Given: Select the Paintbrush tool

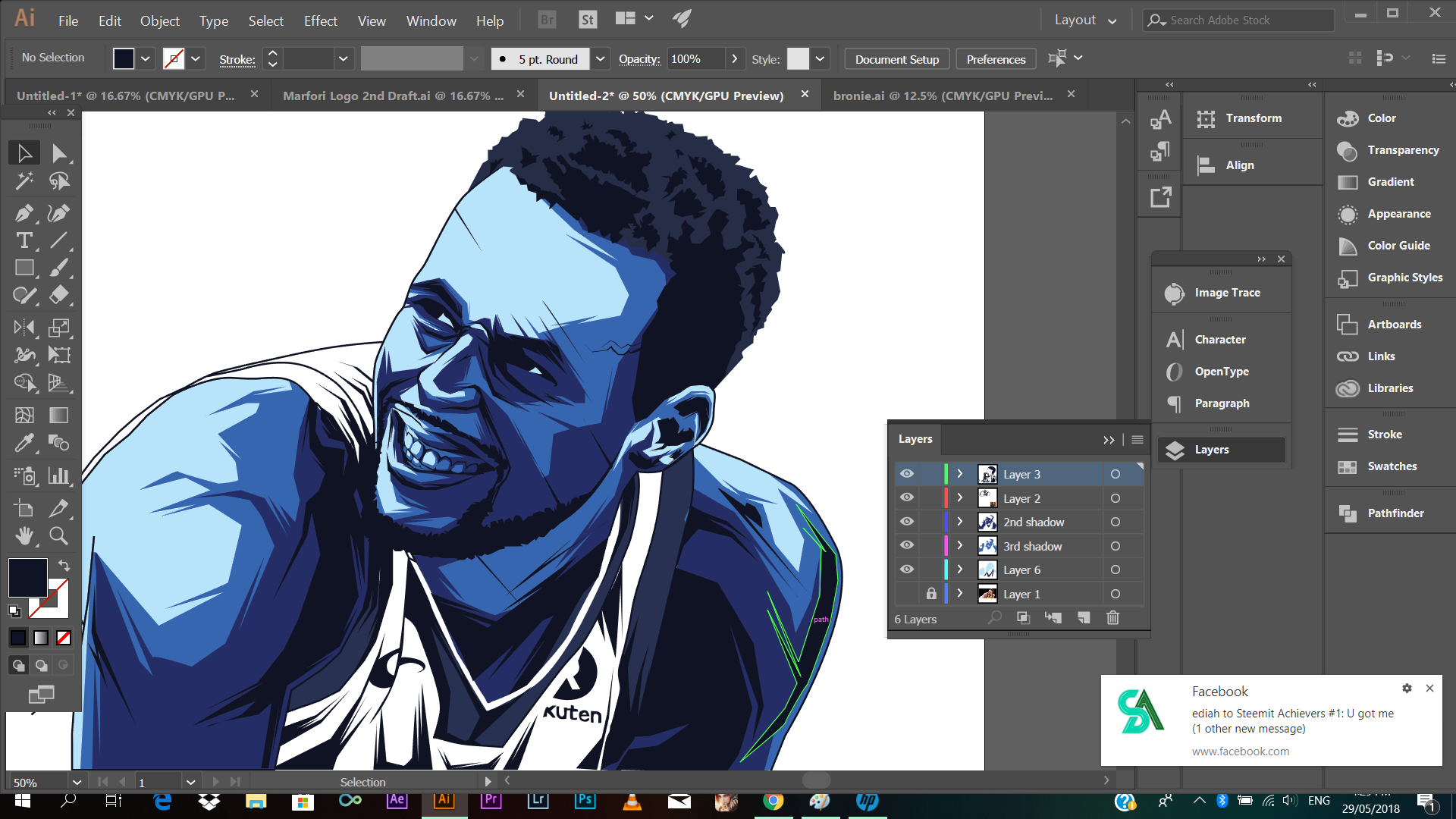Looking at the screenshot, I should click(59, 268).
